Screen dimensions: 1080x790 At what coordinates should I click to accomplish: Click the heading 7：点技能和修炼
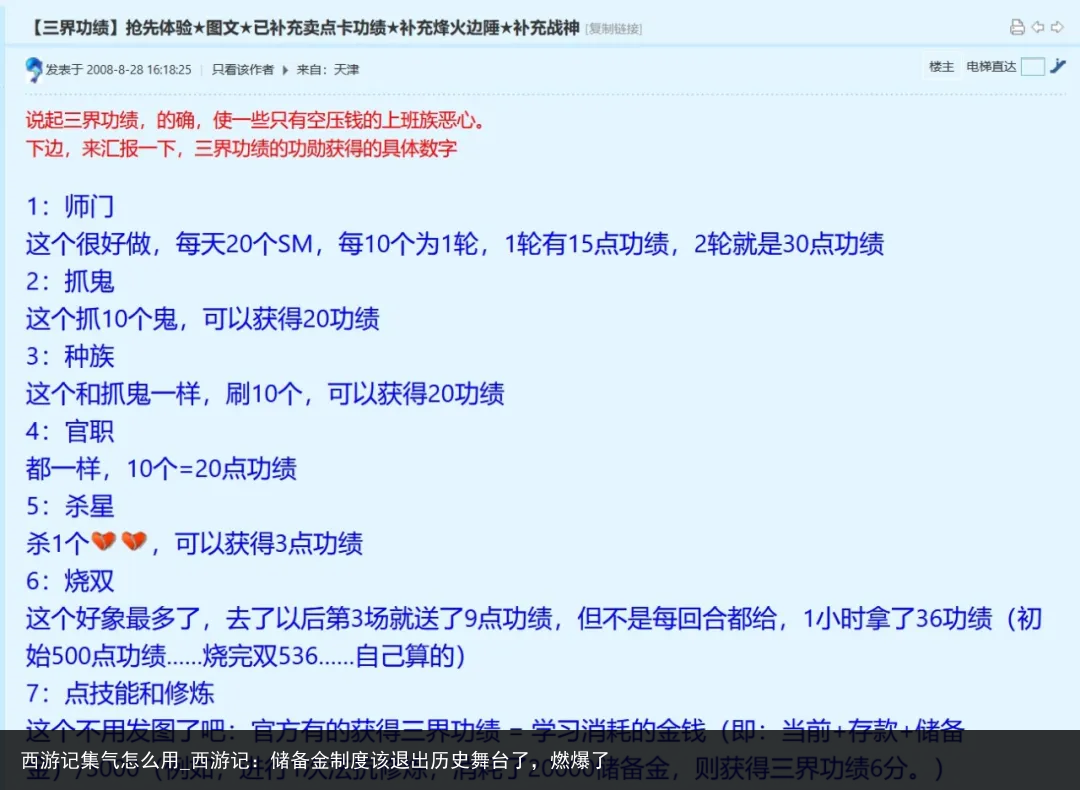pyautogui.click(x=120, y=693)
